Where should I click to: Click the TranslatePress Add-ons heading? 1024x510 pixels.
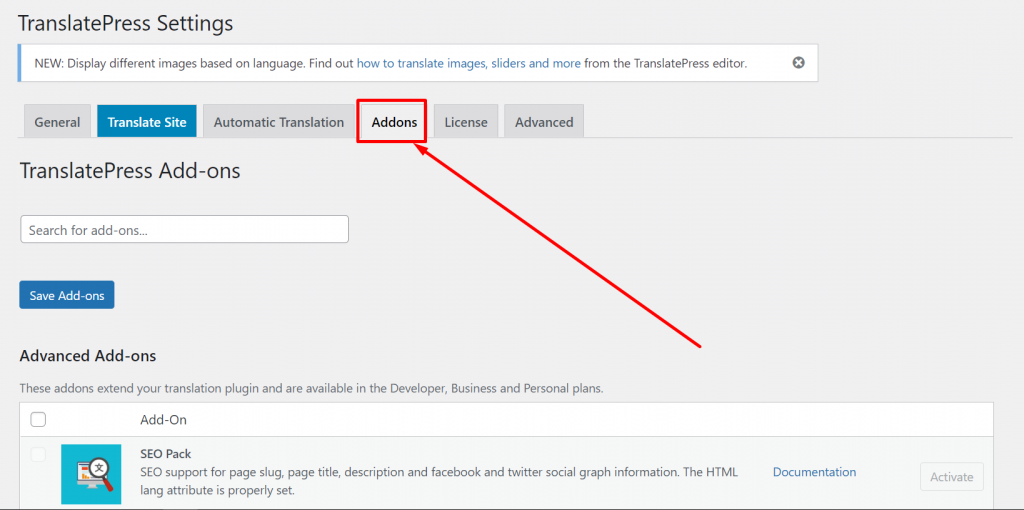130,171
